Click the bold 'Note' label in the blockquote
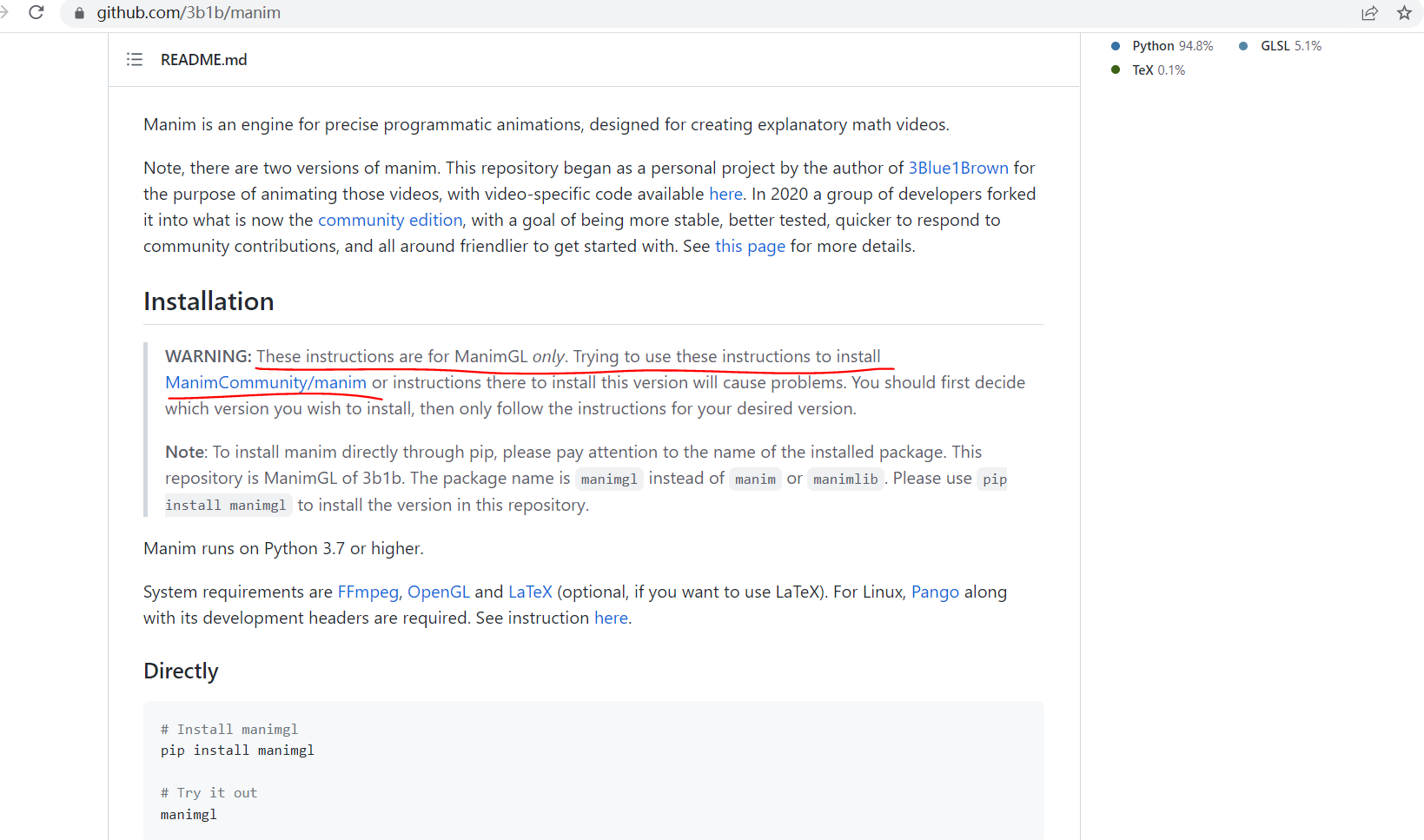Screen dimensions: 1424x840 tap(185, 452)
